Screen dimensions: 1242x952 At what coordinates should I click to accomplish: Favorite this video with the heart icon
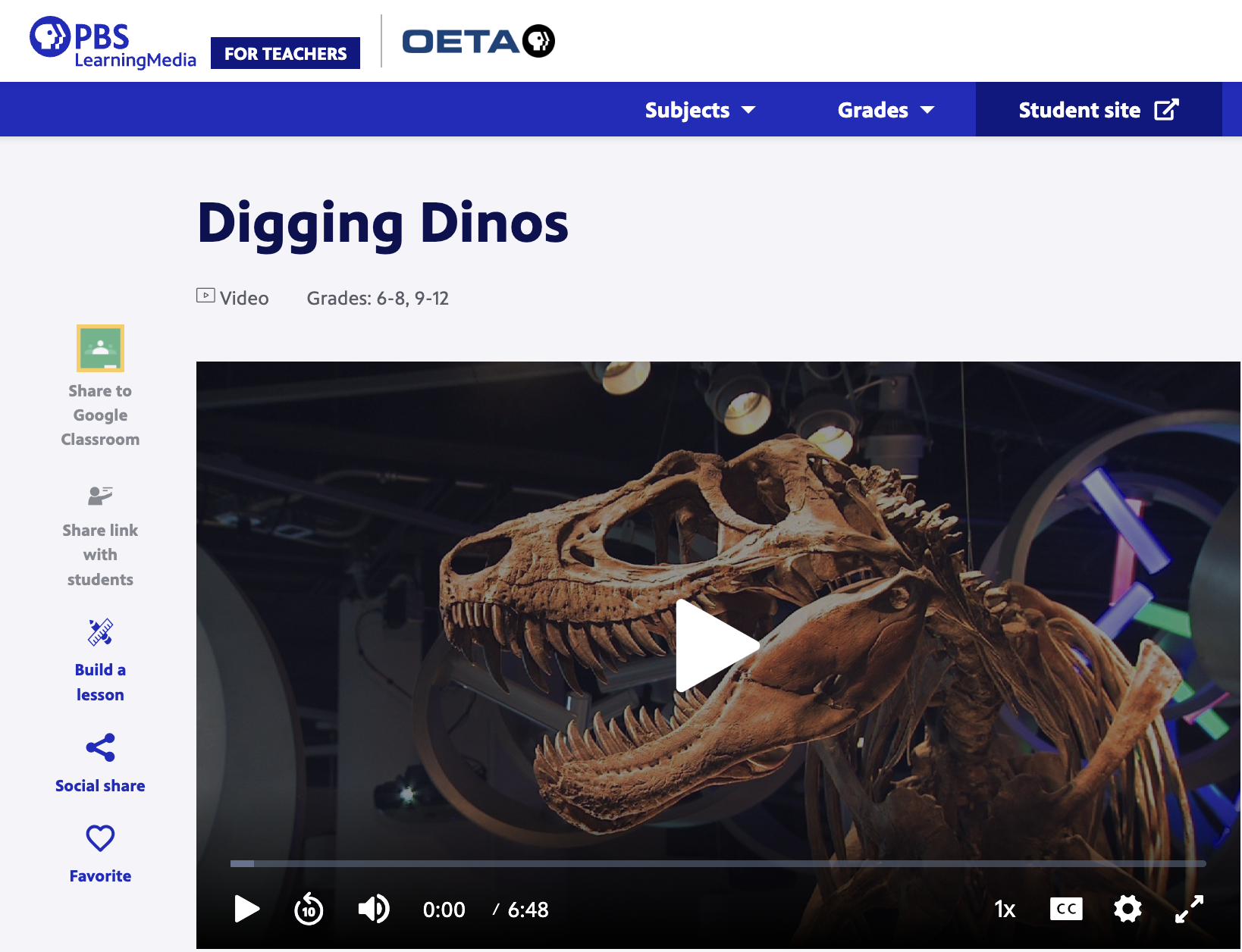coord(100,838)
